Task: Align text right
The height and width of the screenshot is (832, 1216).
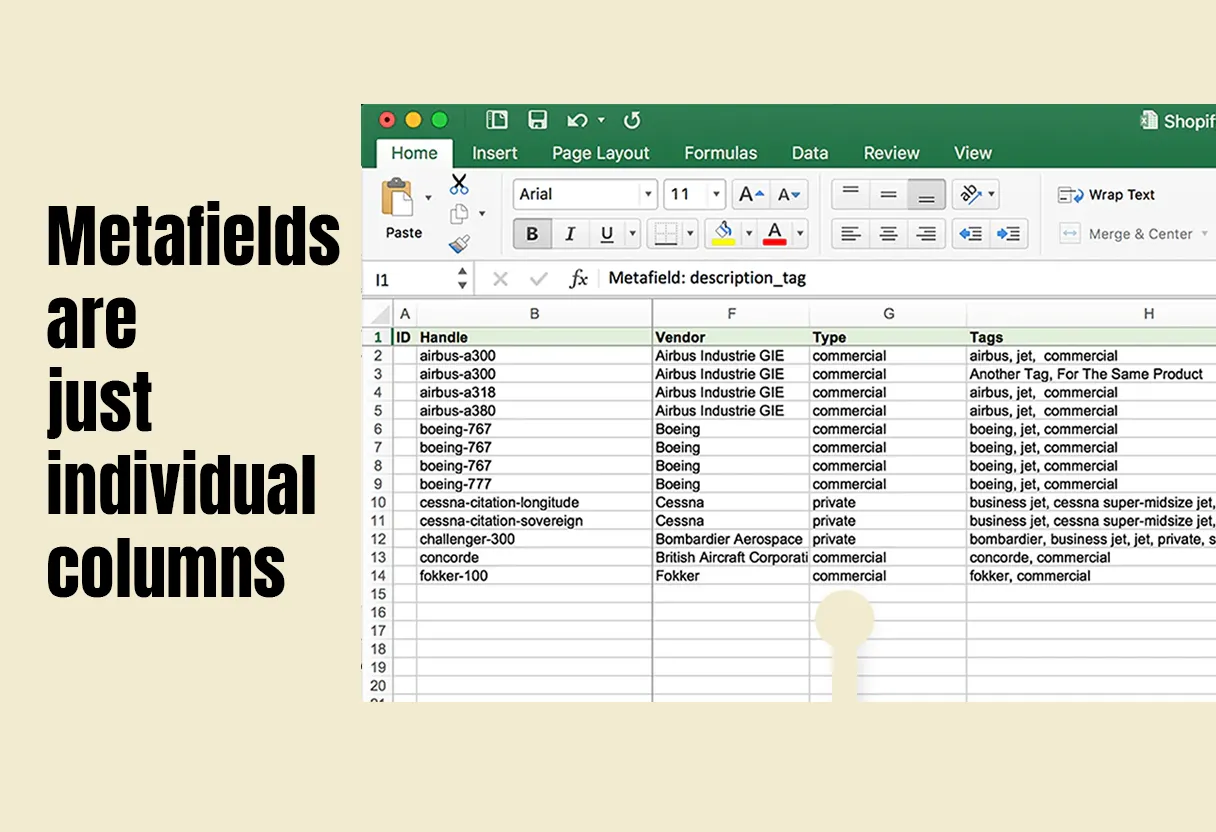Action: pos(926,234)
